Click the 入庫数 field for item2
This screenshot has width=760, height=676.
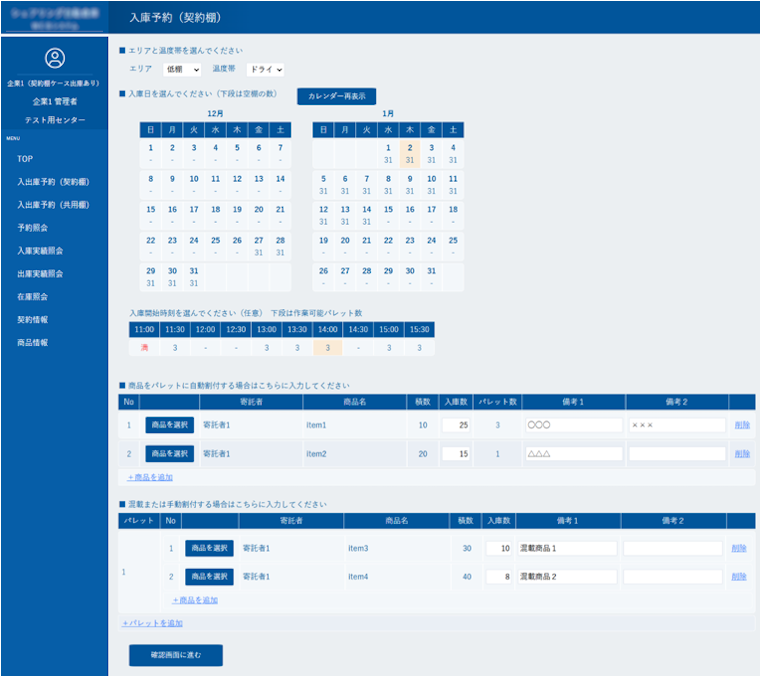[455, 454]
